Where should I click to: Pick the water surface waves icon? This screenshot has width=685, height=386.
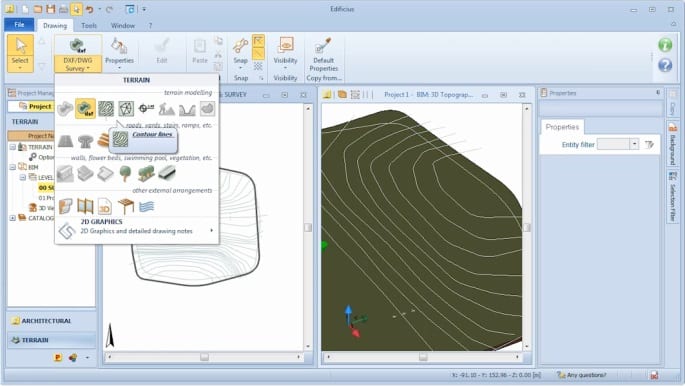coord(146,206)
